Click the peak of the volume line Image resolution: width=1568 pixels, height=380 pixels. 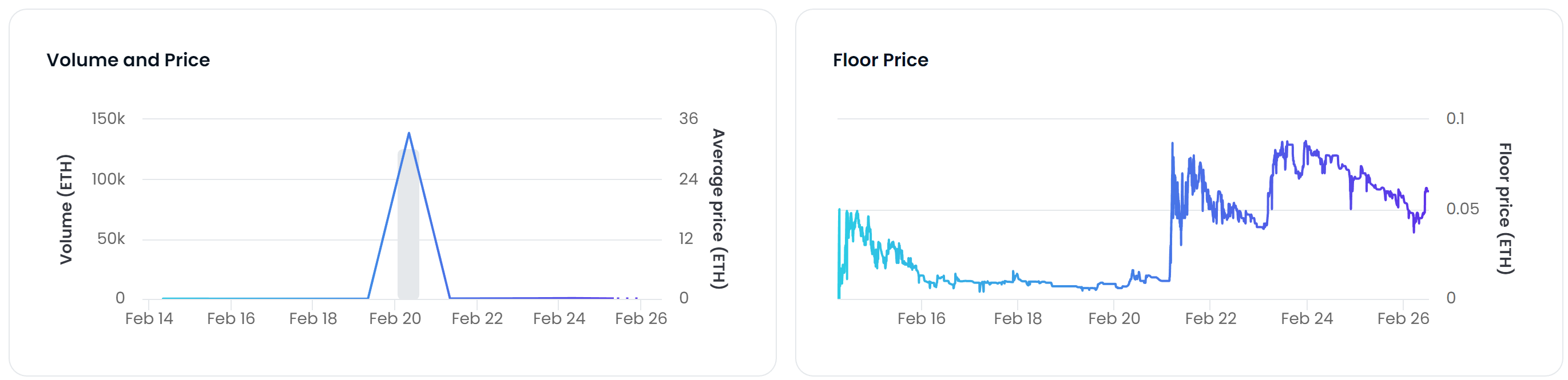pyautogui.click(x=408, y=133)
